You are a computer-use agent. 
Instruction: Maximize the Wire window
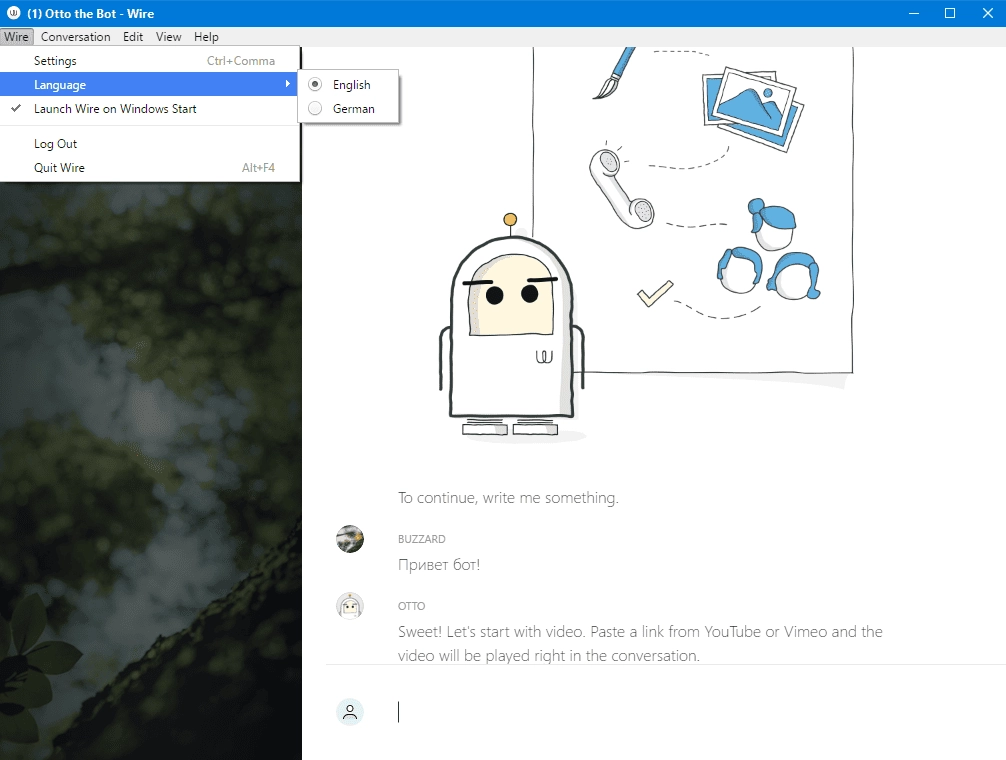click(950, 13)
